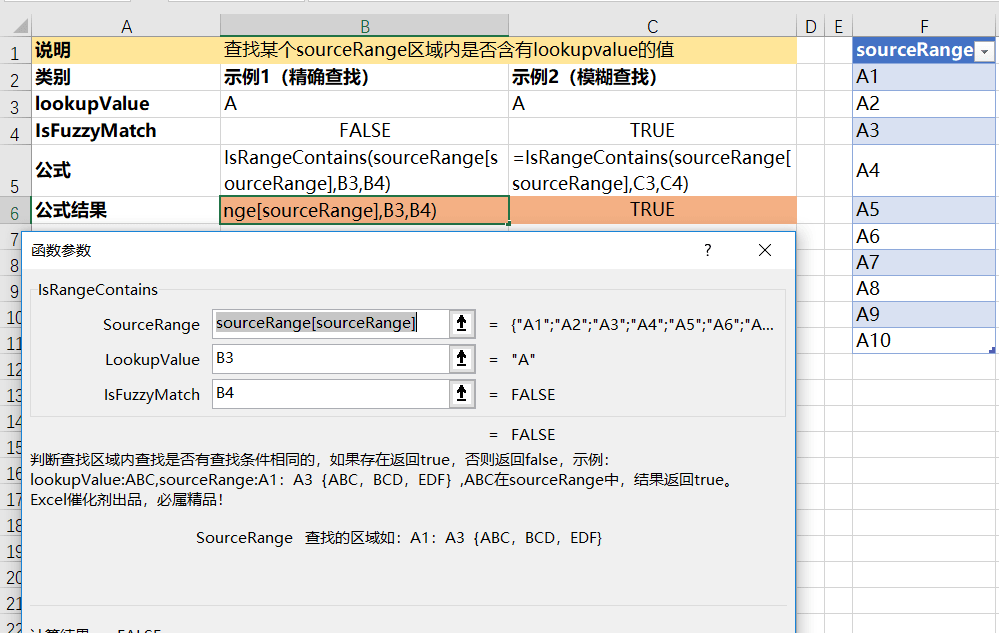The height and width of the screenshot is (633, 999).
Task: Select cell B6 being edited
Action: click(x=364, y=210)
